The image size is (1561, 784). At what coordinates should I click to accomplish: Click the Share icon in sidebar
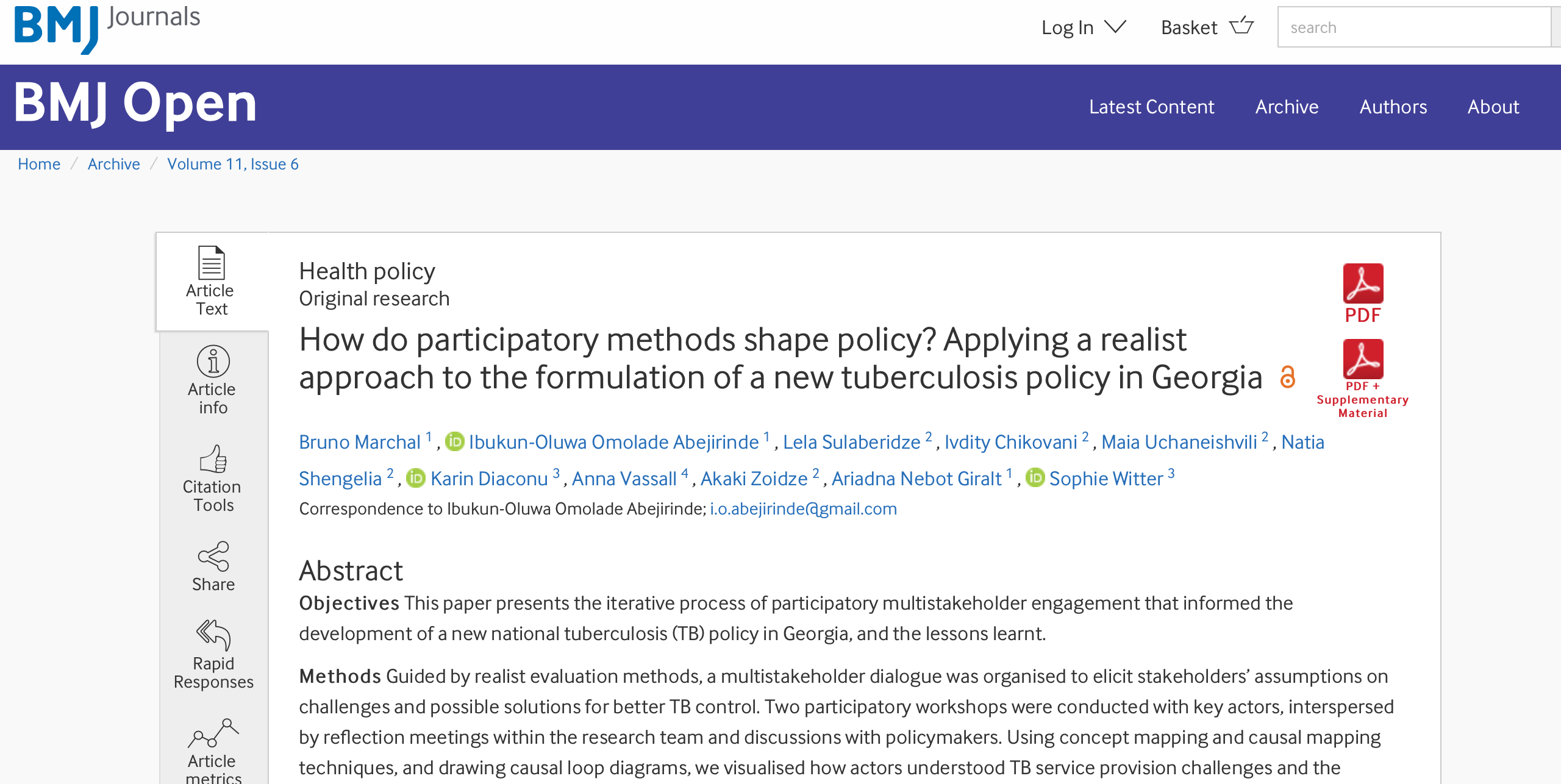pyautogui.click(x=213, y=556)
